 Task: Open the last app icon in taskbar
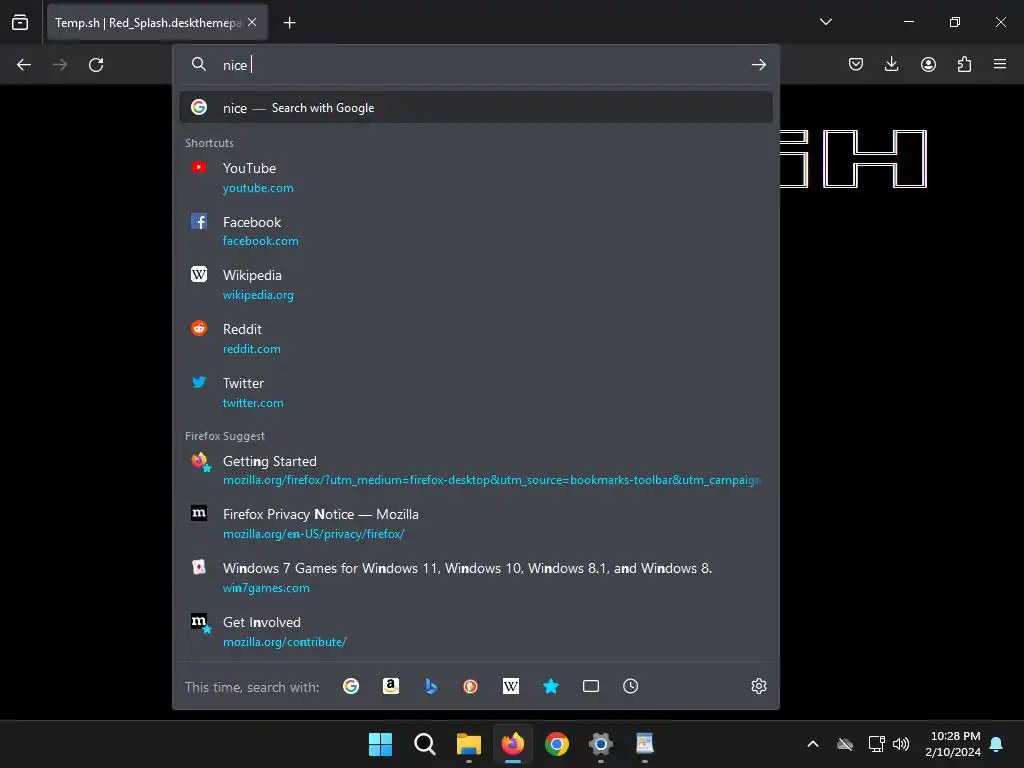(x=645, y=744)
